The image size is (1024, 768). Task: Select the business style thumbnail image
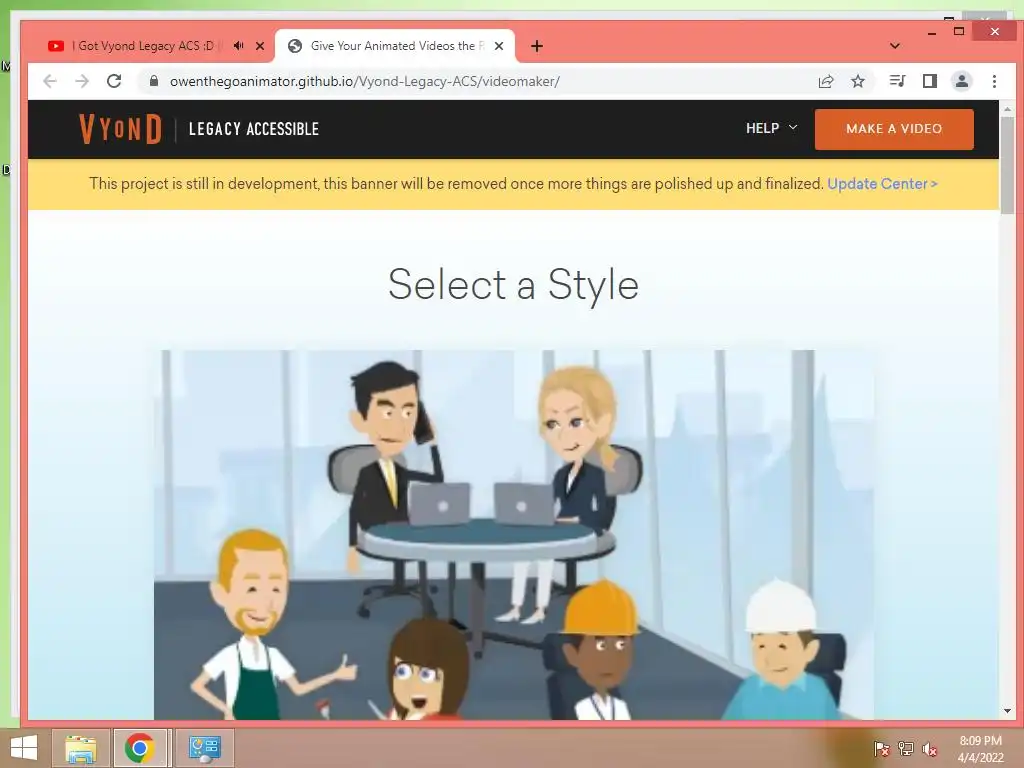tap(514, 535)
